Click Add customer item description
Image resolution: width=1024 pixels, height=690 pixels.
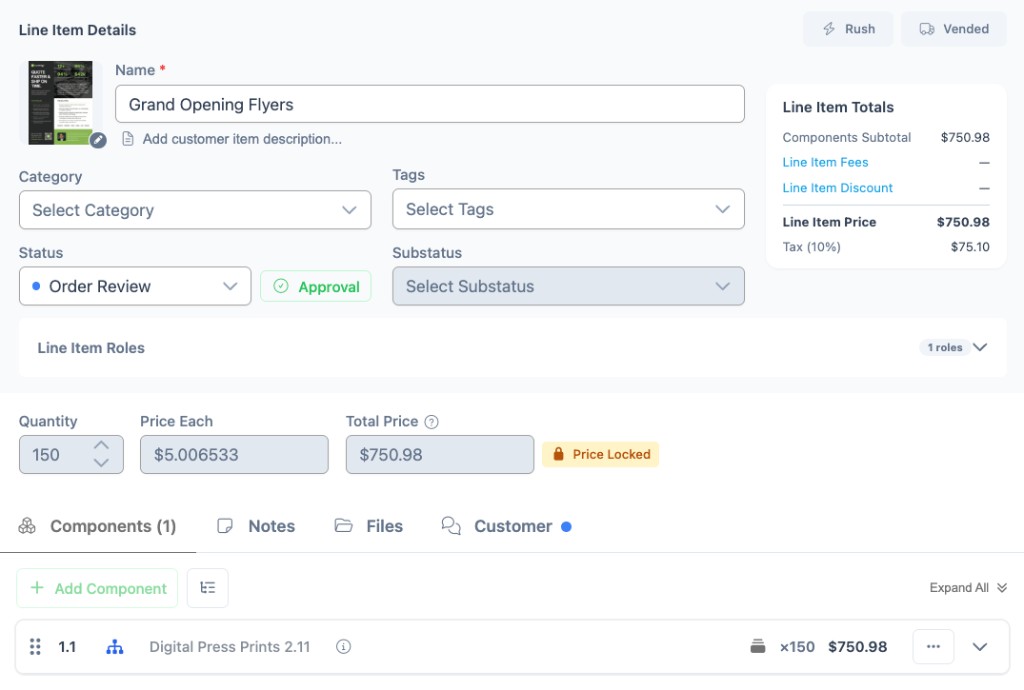[242, 139]
